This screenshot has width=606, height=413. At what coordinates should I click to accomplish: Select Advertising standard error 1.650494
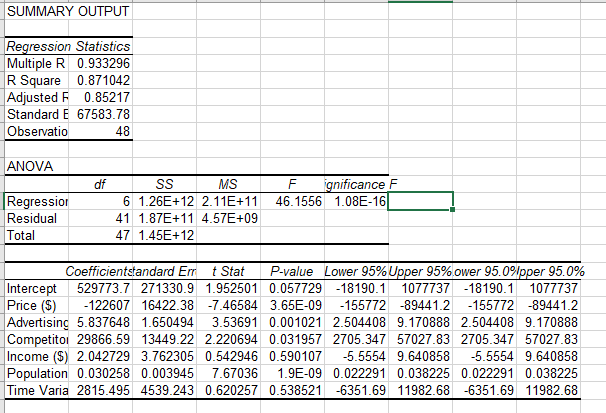tap(164, 322)
